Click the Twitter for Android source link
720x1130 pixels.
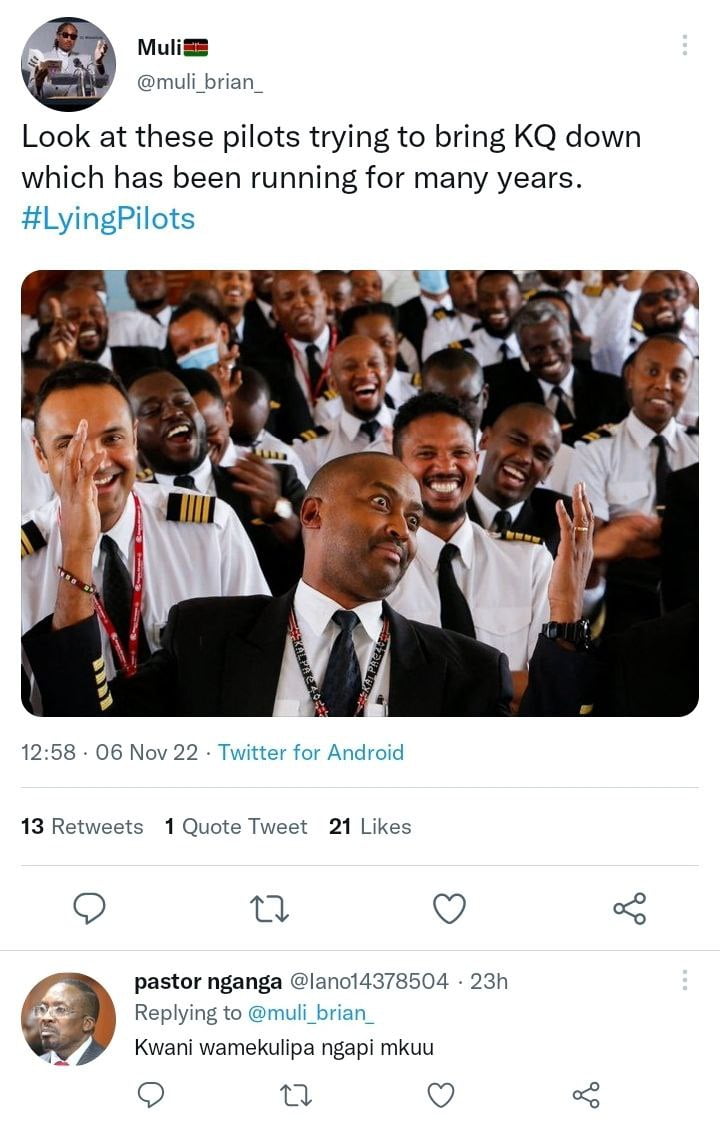[x=311, y=753]
